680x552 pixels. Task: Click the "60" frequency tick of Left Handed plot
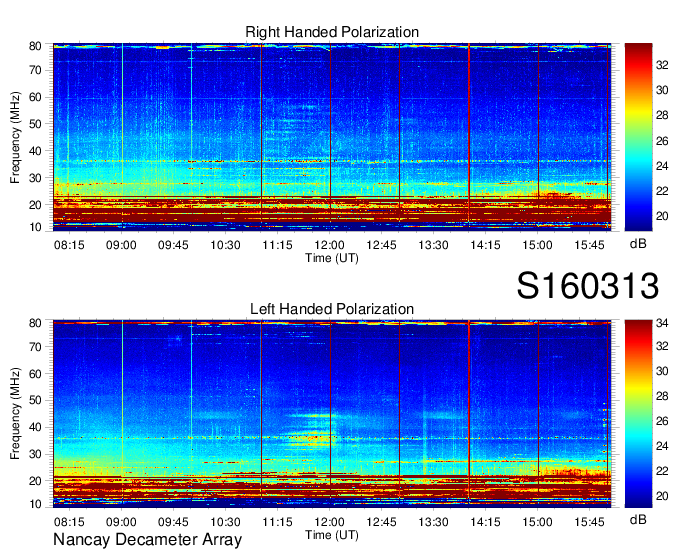pyautogui.click(x=35, y=374)
